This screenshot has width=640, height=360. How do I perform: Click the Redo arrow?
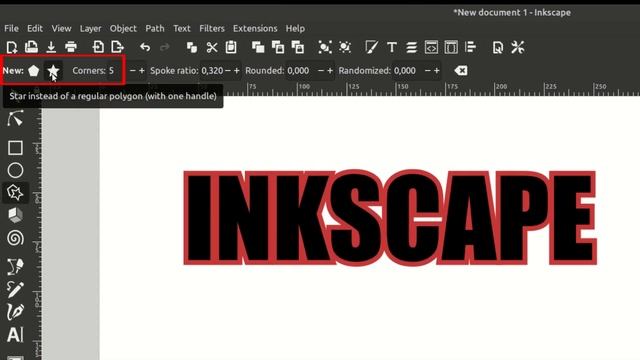[164, 47]
